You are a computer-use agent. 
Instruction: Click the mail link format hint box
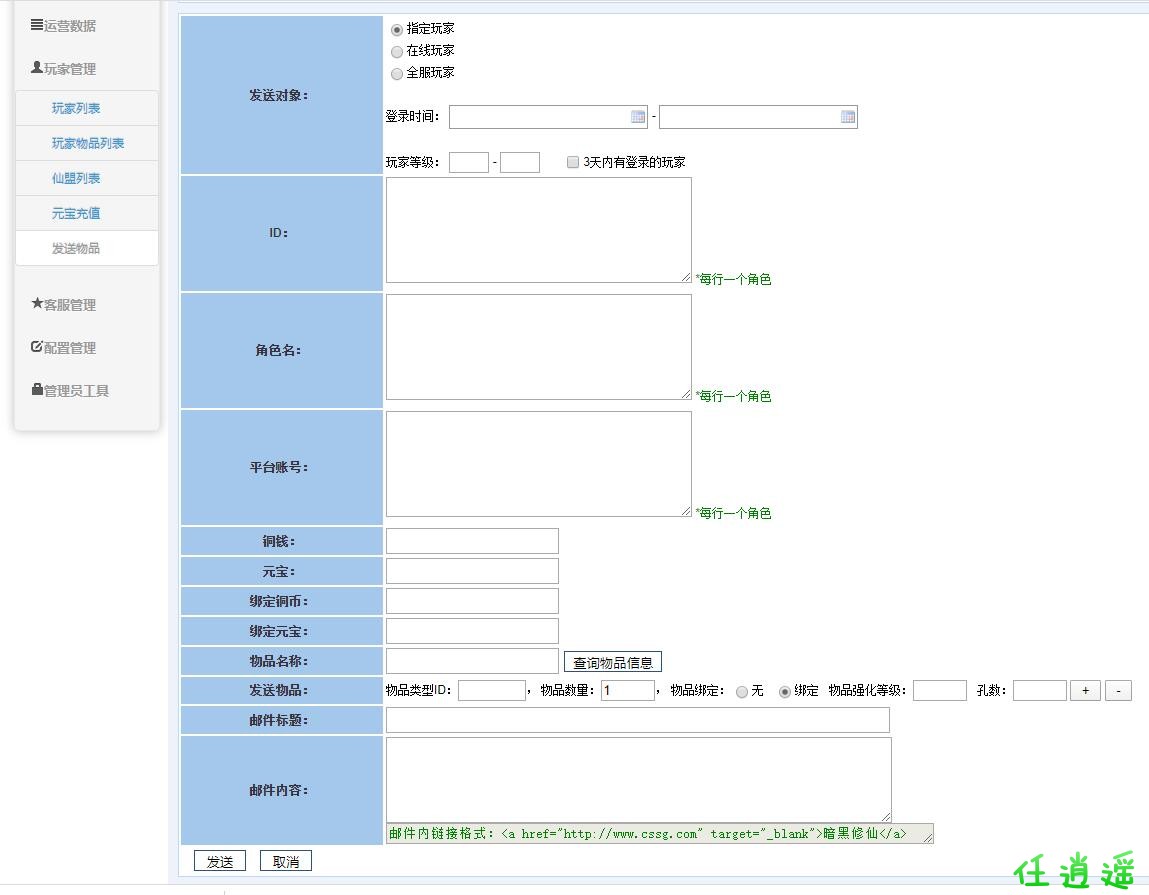point(660,833)
